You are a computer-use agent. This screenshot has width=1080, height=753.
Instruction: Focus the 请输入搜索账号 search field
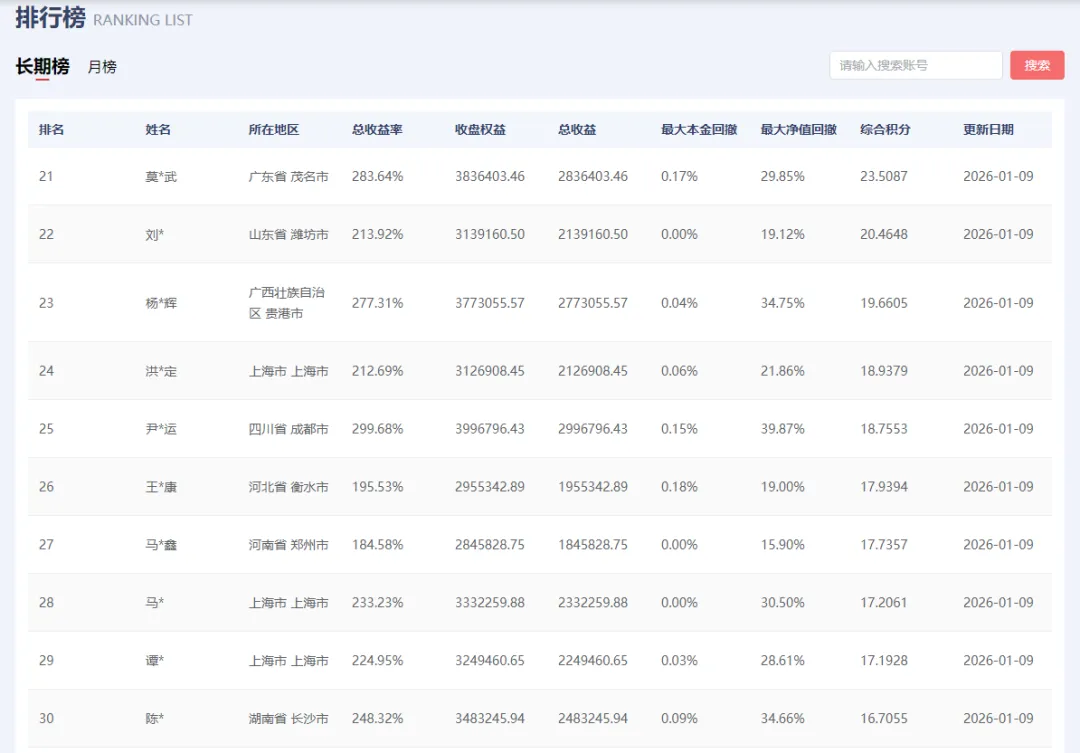[915, 65]
